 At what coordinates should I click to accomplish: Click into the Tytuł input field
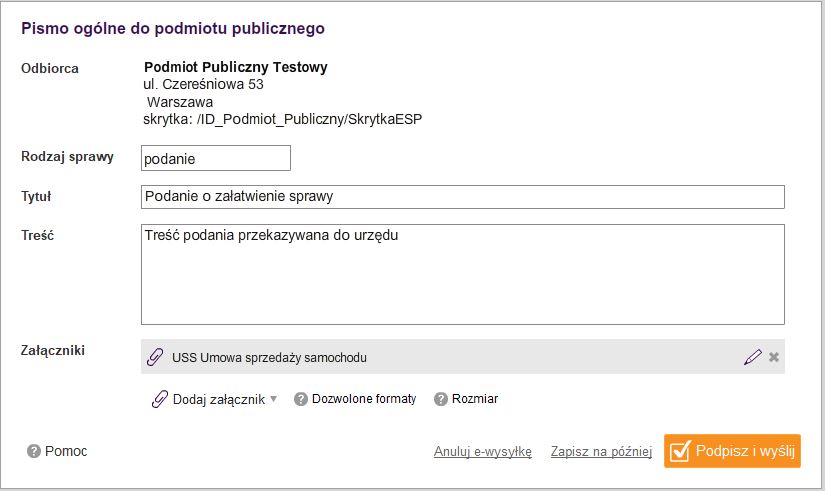(462, 196)
